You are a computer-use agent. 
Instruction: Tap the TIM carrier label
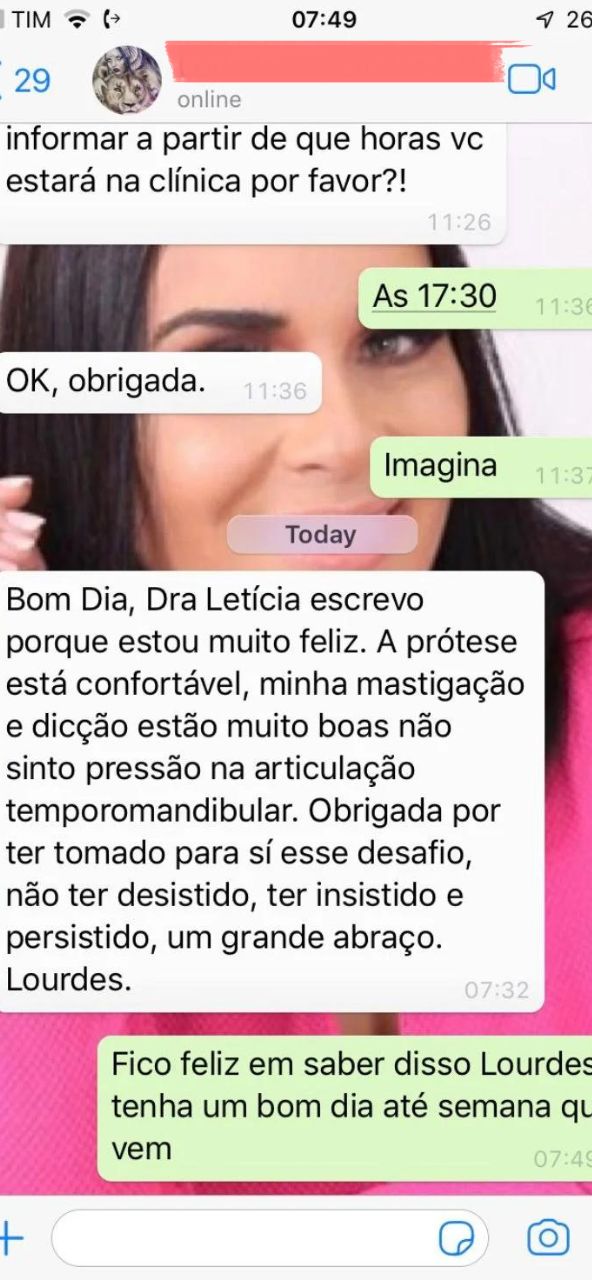31,19
